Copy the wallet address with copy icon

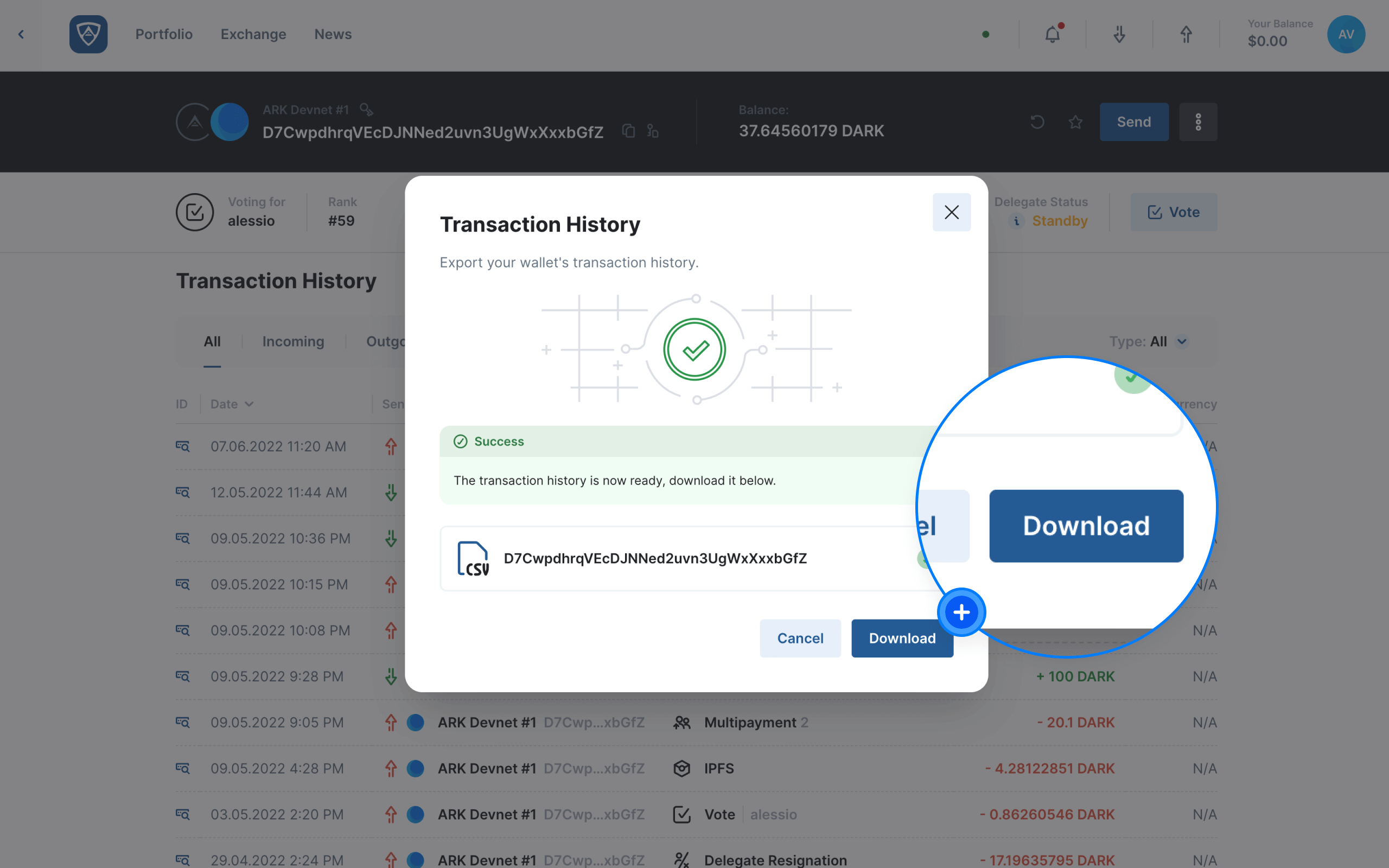point(628,131)
